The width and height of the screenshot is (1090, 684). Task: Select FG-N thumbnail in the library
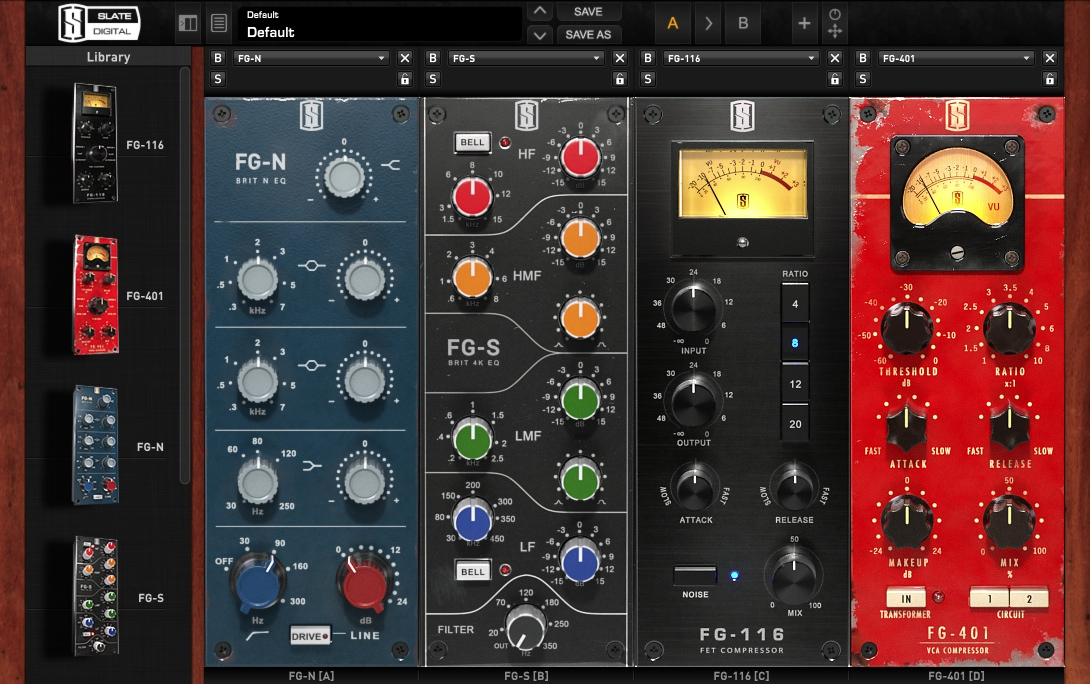(95, 446)
